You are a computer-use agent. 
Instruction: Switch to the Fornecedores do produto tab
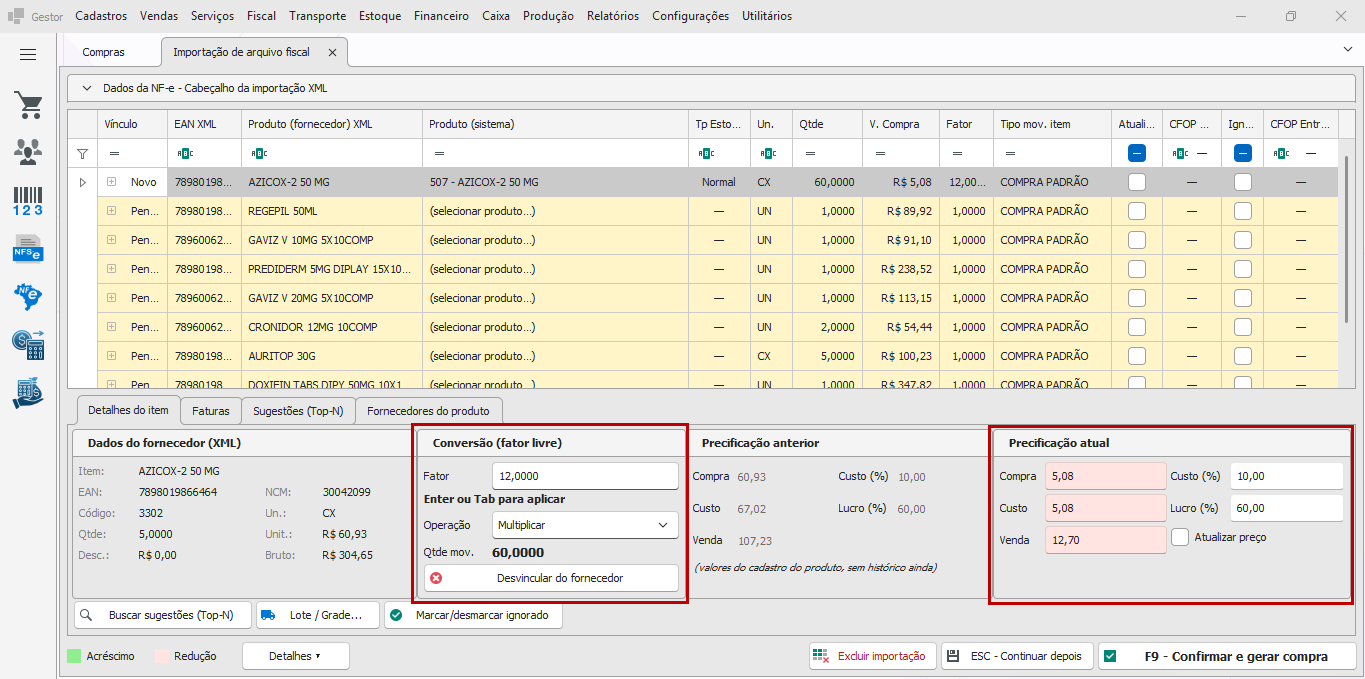pyautogui.click(x=429, y=410)
